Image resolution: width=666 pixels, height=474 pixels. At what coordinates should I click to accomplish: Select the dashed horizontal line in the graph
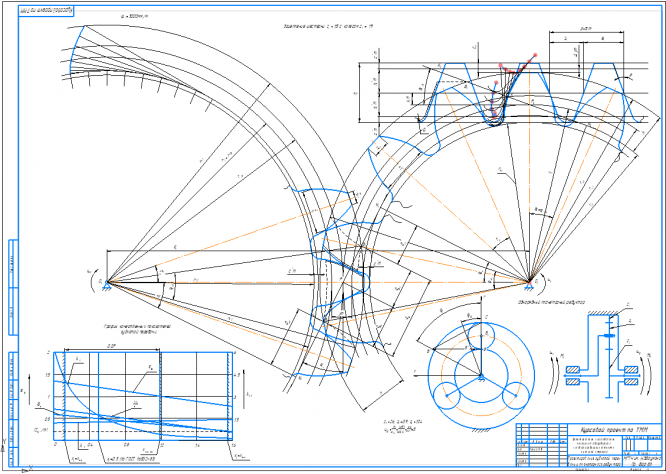tap(143, 432)
